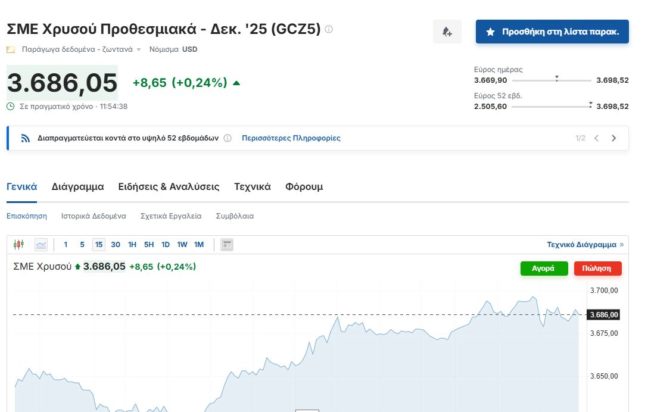
Task: Switch to the Ιστορικά Δεδομένα sub-tab
Action: [x=93, y=215]
